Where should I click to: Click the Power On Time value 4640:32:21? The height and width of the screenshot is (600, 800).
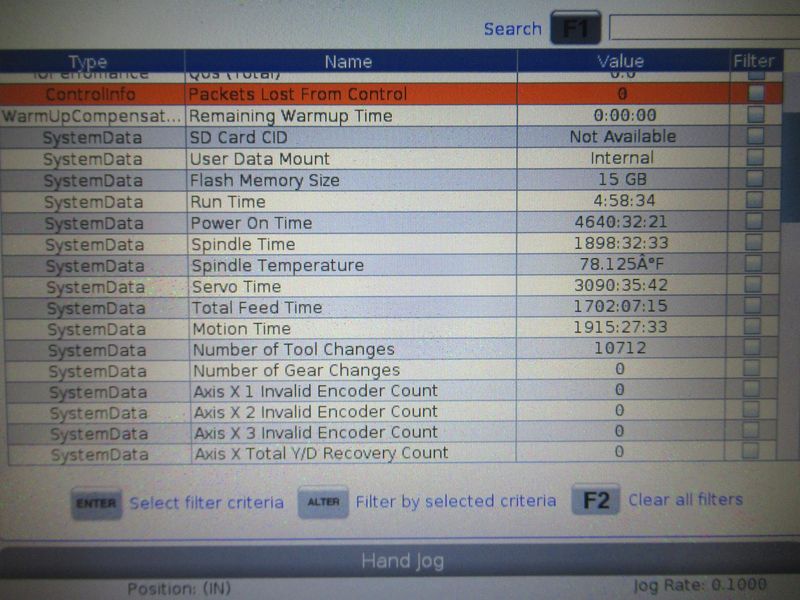[620, 222]
